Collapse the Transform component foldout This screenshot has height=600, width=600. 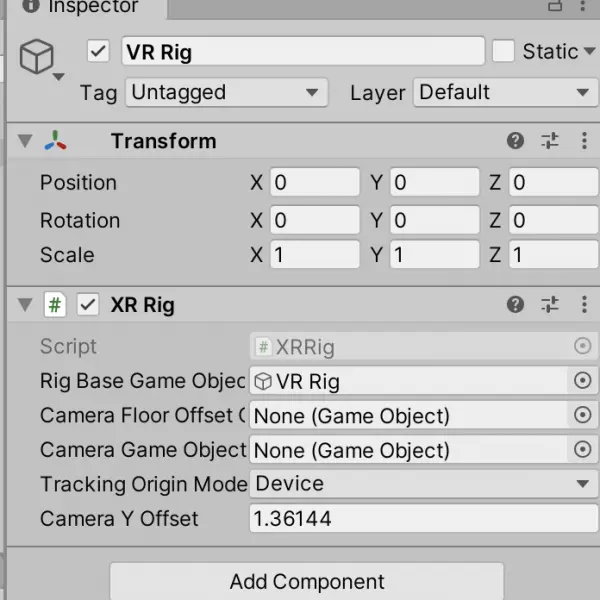(25, 141)
